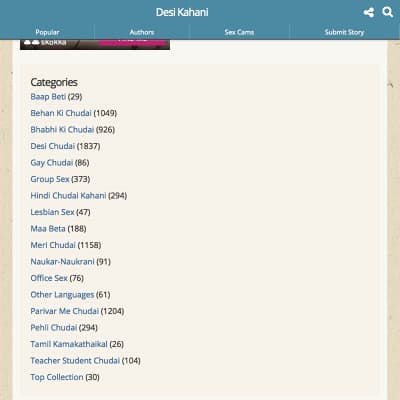Open search with the magnifier icon
Screen dimensions: 400x400
tap(387, 12)
